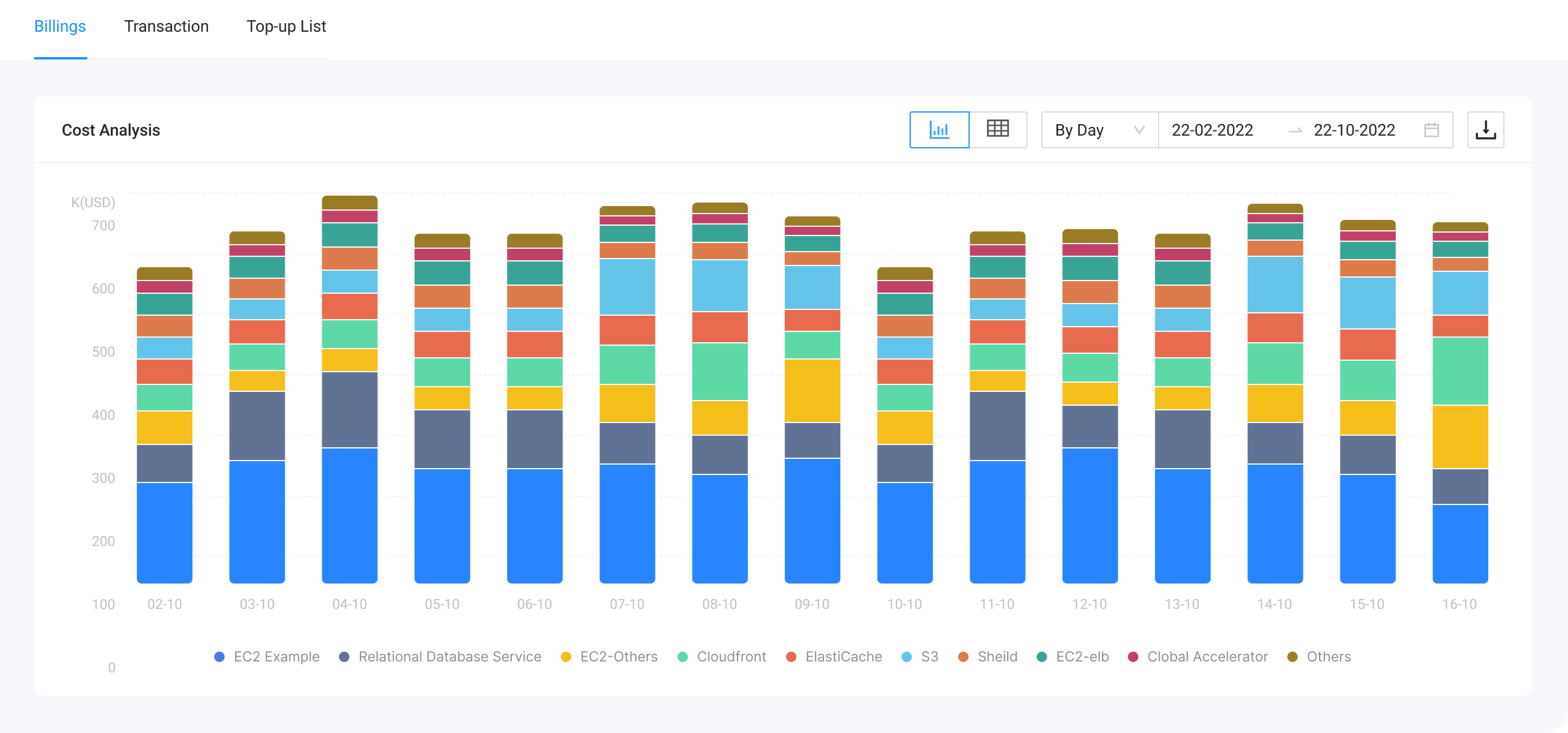Open the Billings tab
1568x733 pixels.
click(60, 26)
